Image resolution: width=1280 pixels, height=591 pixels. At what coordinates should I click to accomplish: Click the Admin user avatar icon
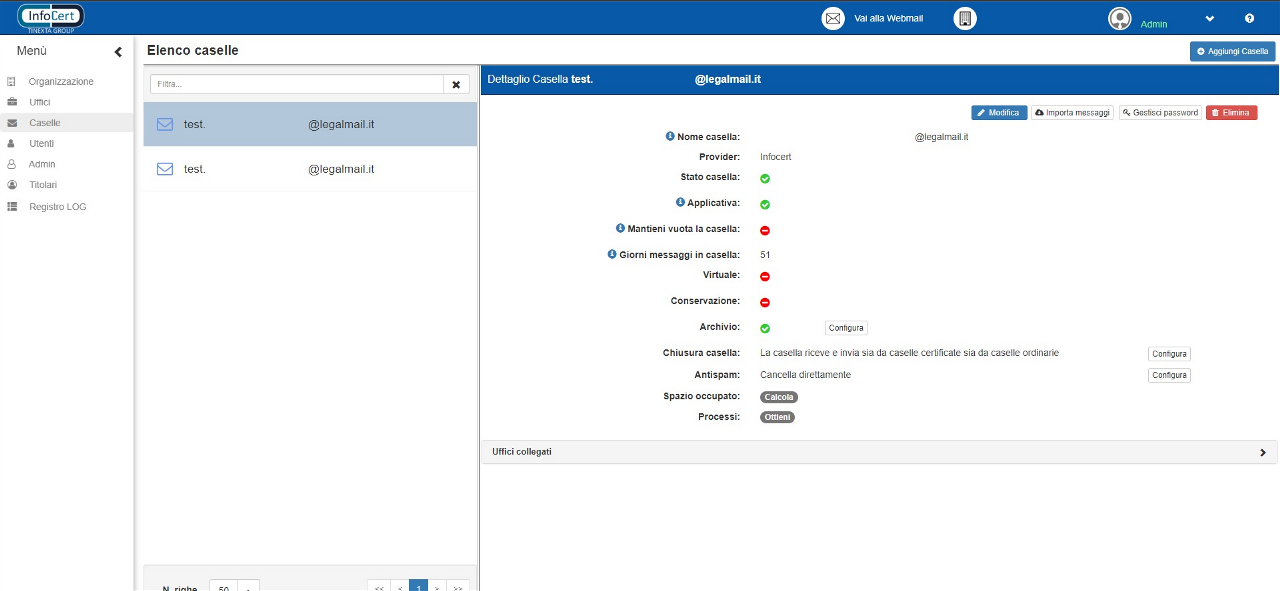click(1120, 19)
